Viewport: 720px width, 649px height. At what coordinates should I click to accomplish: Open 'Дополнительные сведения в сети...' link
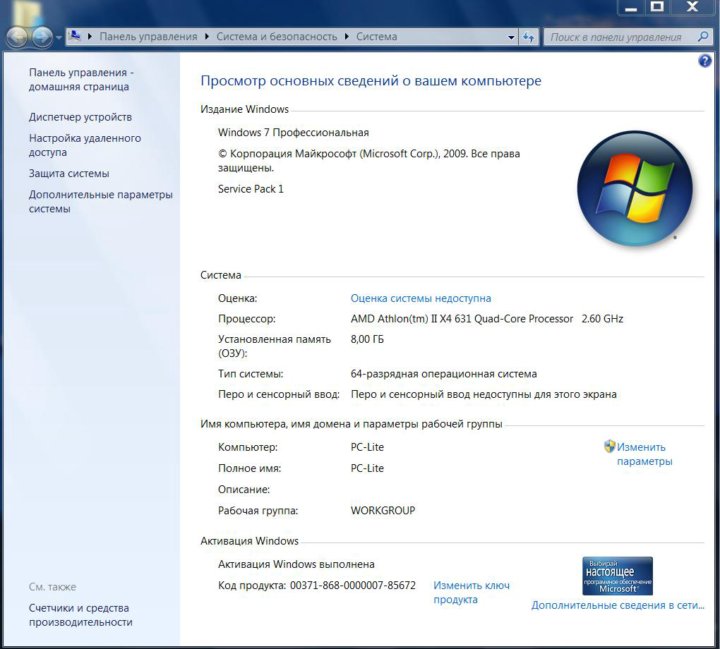coord(618,605)
